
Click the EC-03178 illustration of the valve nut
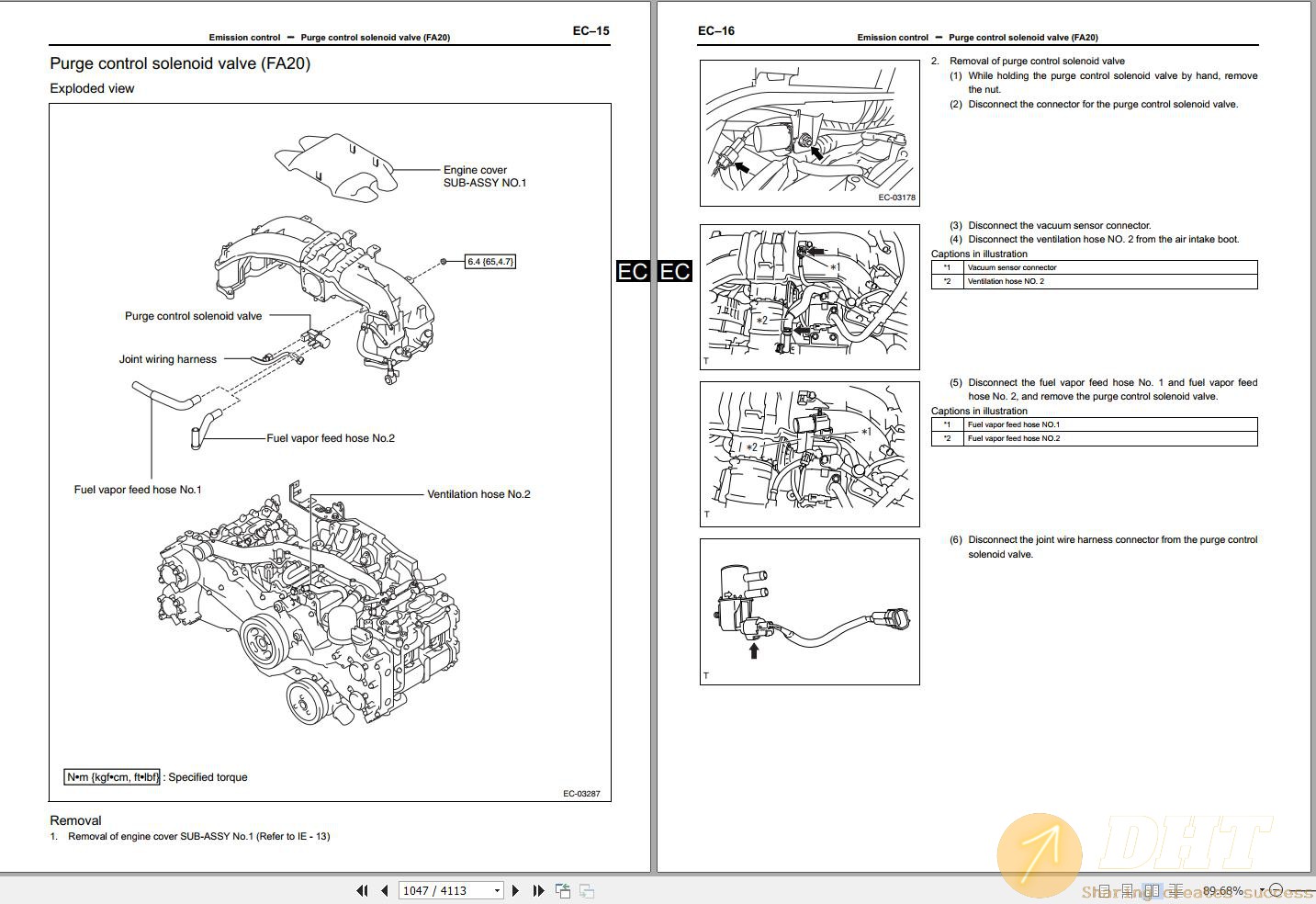pyautogui.click(x=809, y=133)
